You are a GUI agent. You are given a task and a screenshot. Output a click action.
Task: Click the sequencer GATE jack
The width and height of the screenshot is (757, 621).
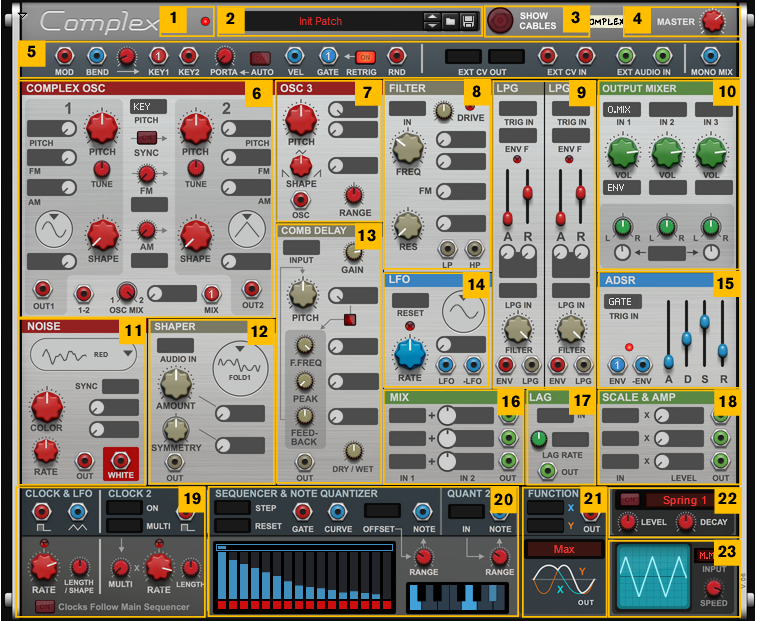pos(302,512)
